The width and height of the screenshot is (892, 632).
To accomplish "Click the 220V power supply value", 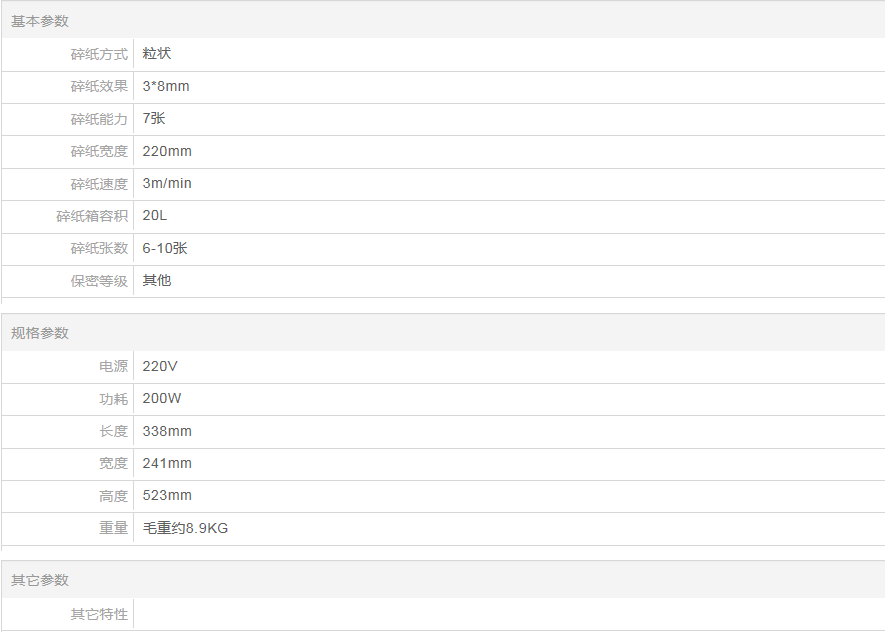I will tap(160, 366).
